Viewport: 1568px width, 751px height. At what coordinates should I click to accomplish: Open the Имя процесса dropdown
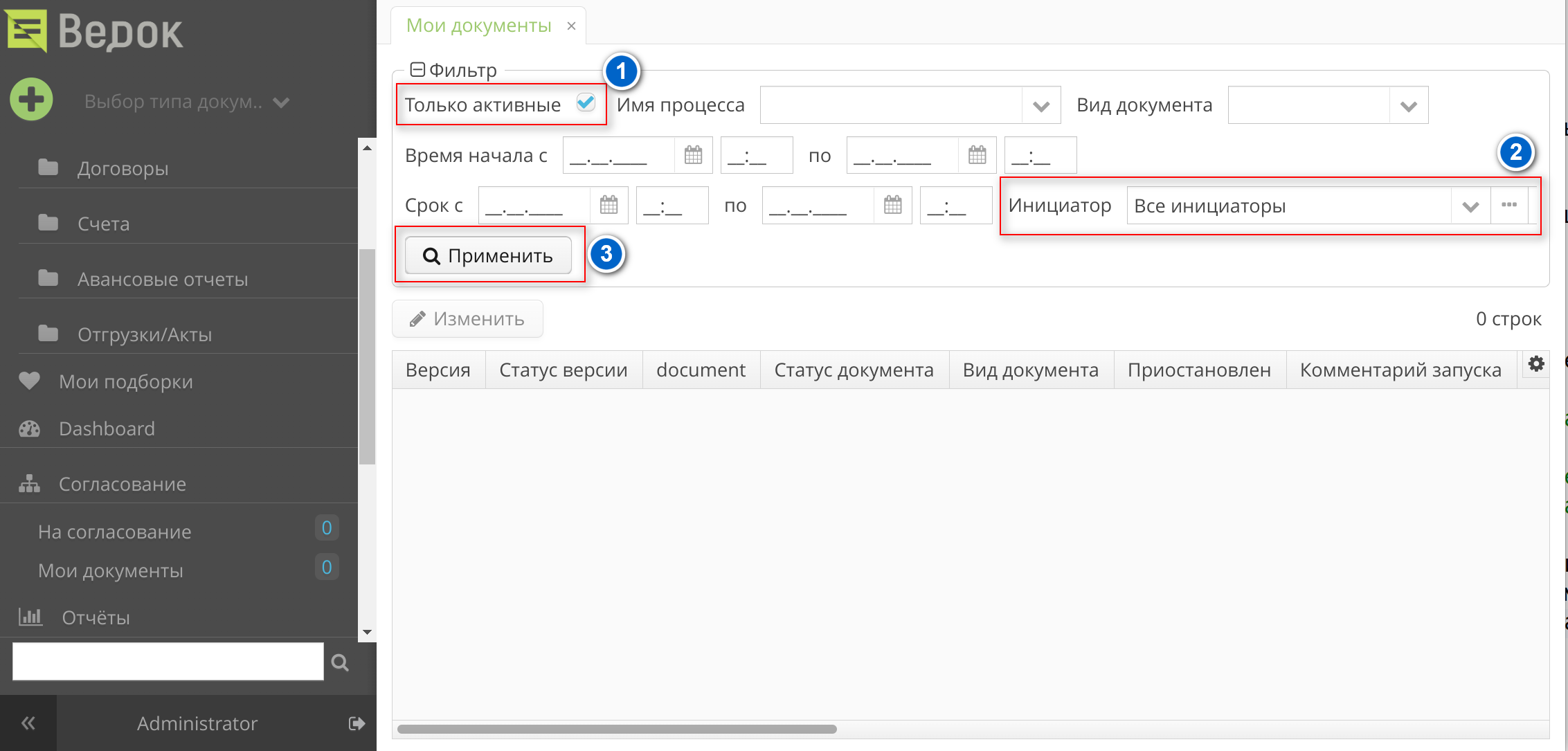coord(1041,105)
